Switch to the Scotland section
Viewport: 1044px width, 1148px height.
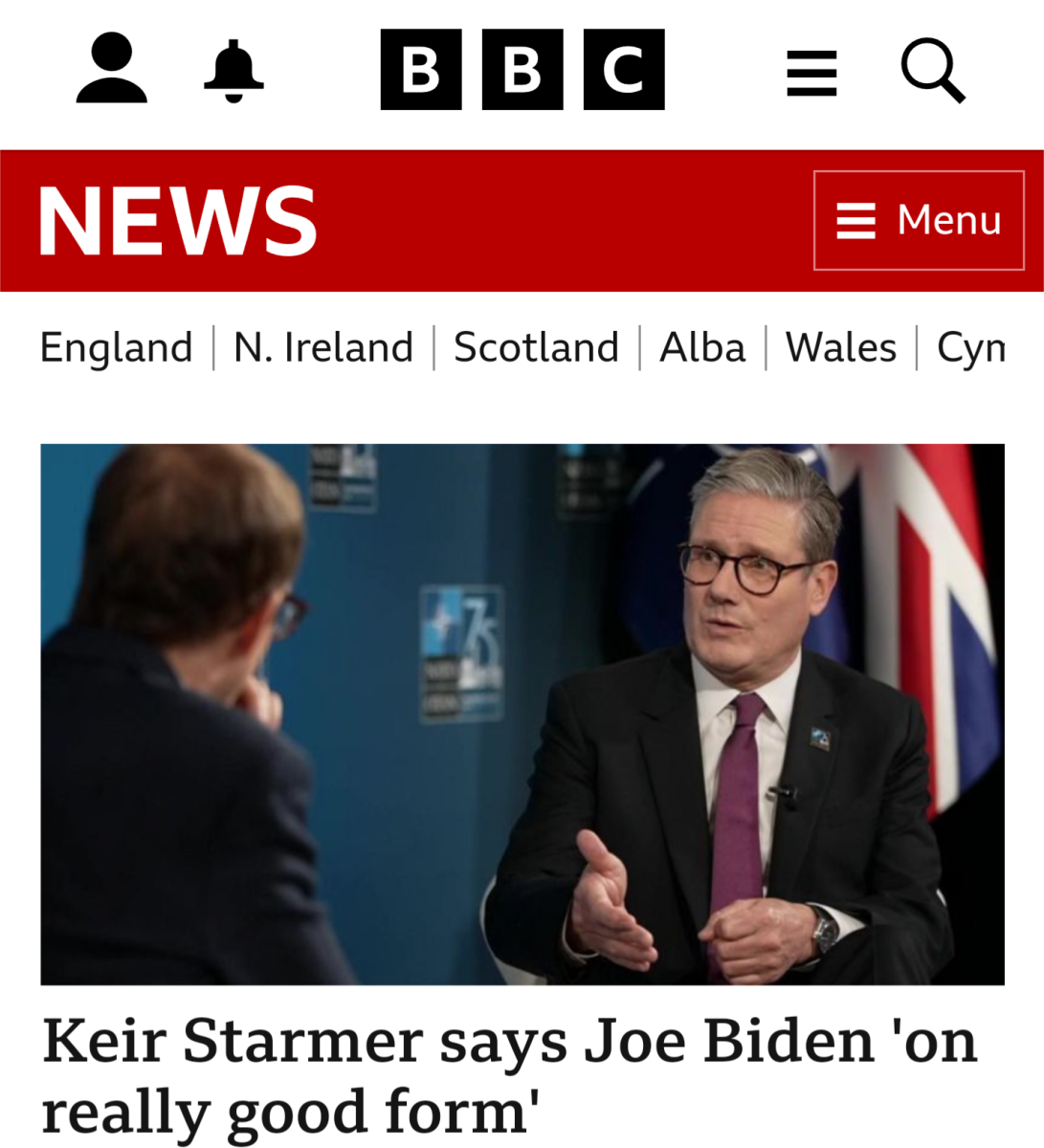click(x=536, y=347)
